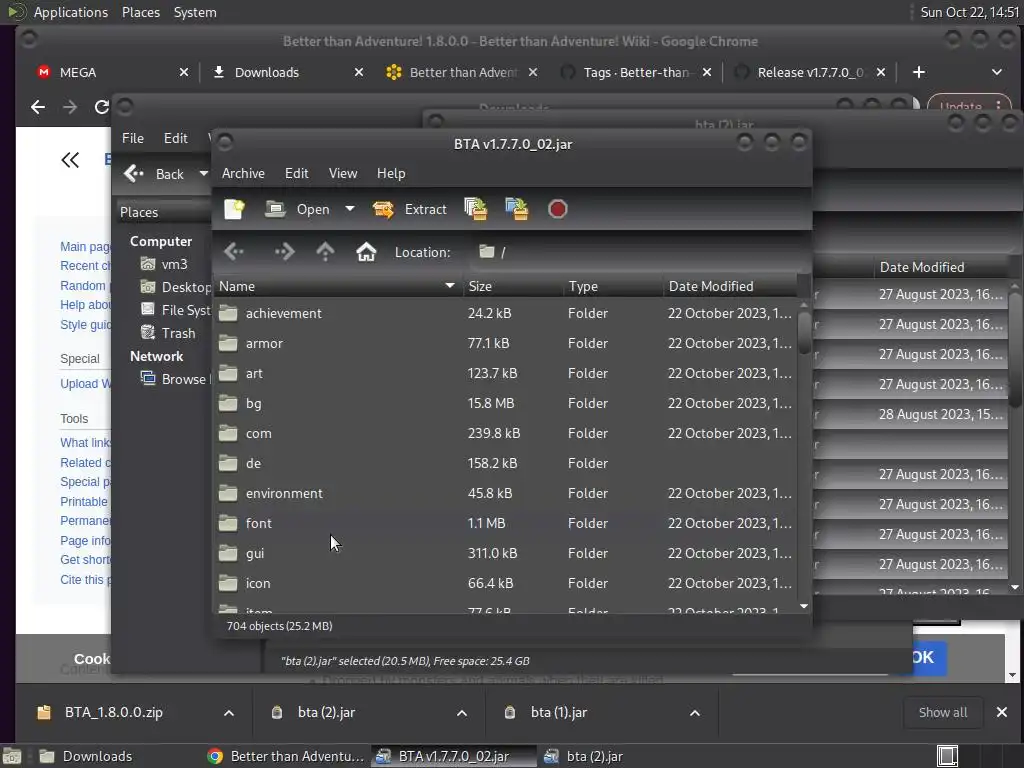Select the art folder row
The image size is (1024, 768).
(505, 374)
